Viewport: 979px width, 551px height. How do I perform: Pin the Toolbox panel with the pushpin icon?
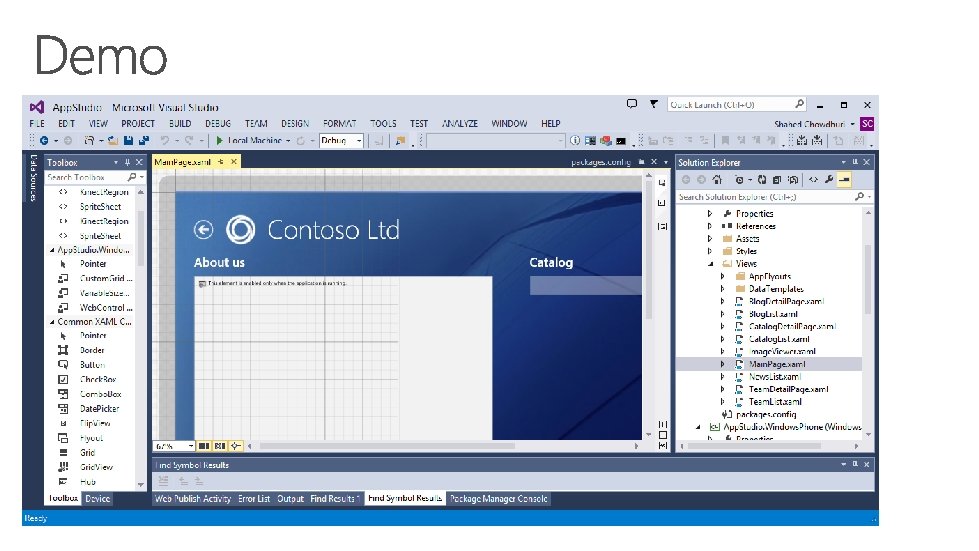click(127, 162)
